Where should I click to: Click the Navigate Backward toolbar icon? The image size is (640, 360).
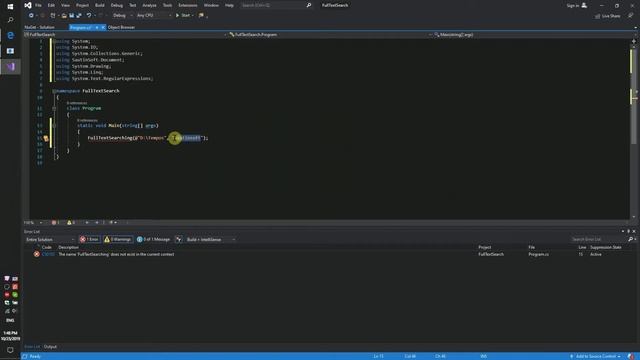click(x=31, y=16)
